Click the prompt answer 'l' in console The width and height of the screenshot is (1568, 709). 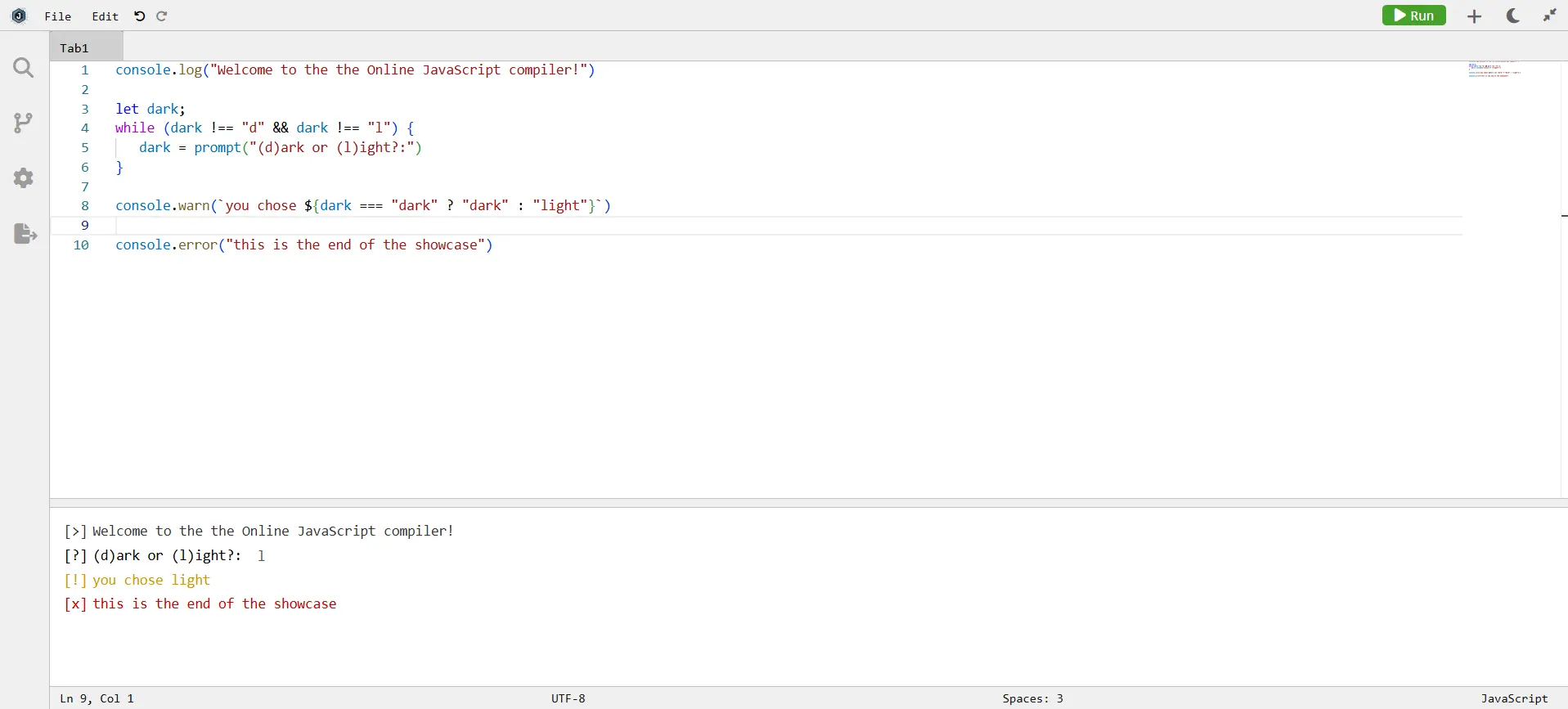(261, 556)
